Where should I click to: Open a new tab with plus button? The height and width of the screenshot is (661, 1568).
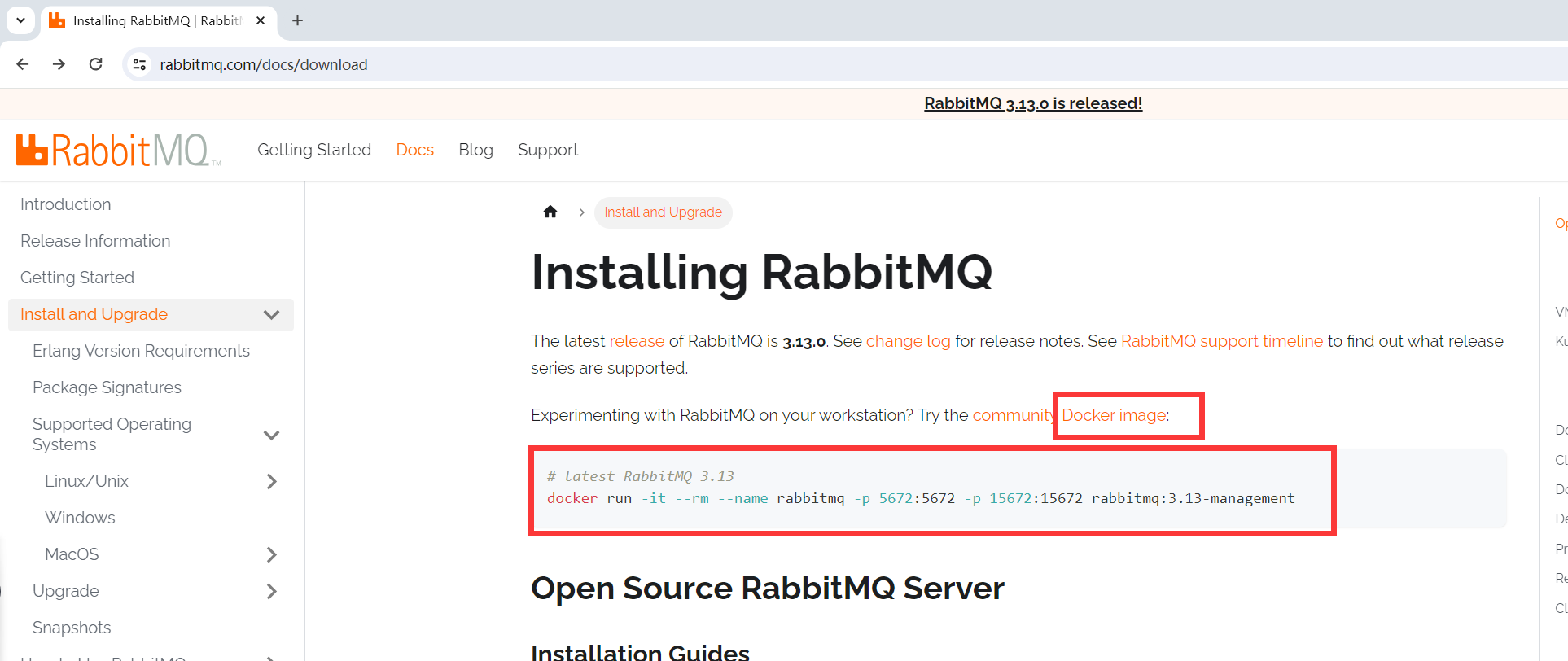click(x=298, y=20)
